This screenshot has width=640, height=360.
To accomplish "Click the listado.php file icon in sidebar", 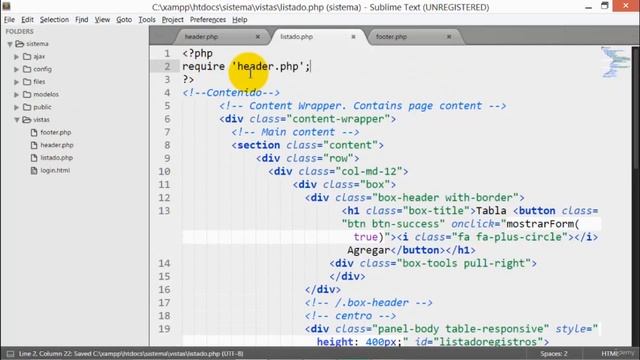I will [34, 158].
